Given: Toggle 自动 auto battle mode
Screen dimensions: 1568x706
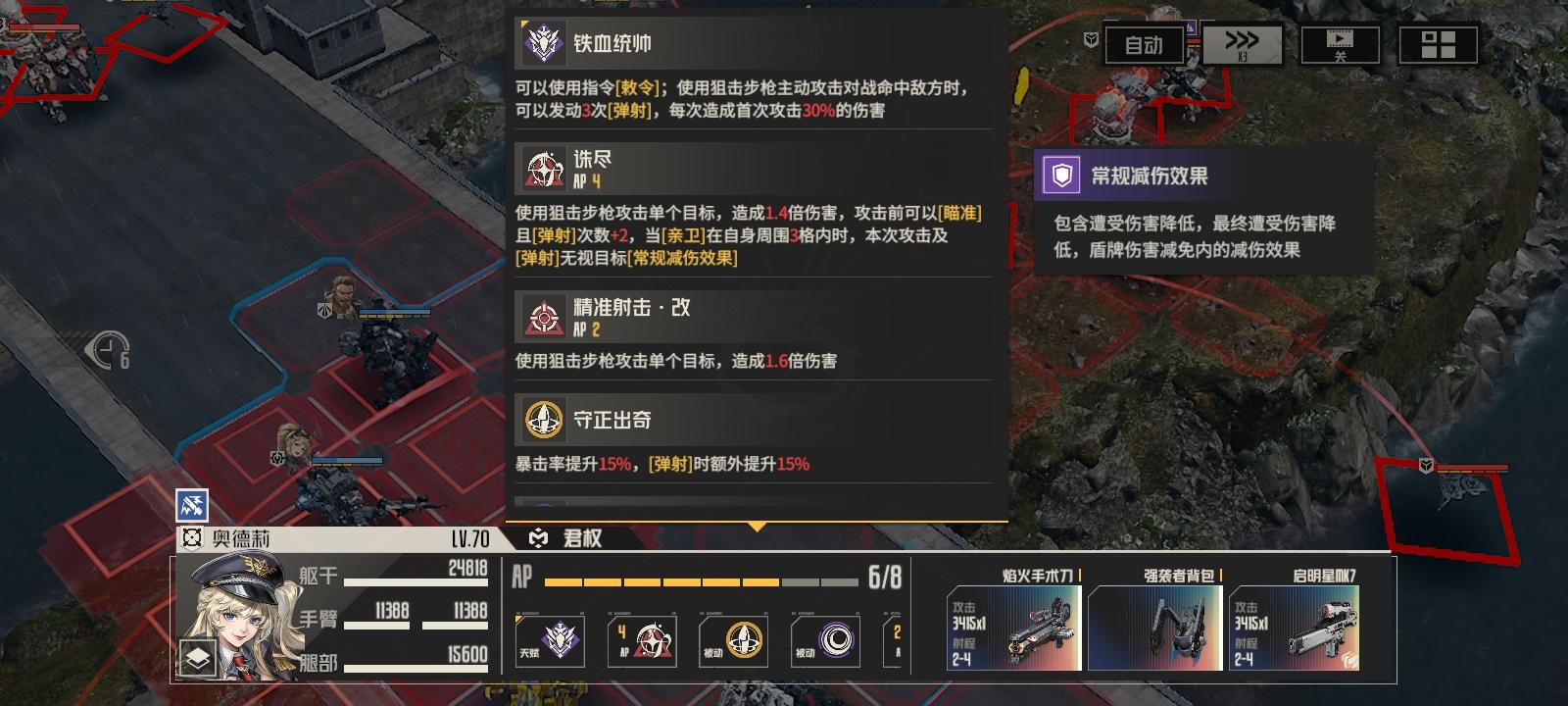Looking at the screenshot, I should point(1144,45).
